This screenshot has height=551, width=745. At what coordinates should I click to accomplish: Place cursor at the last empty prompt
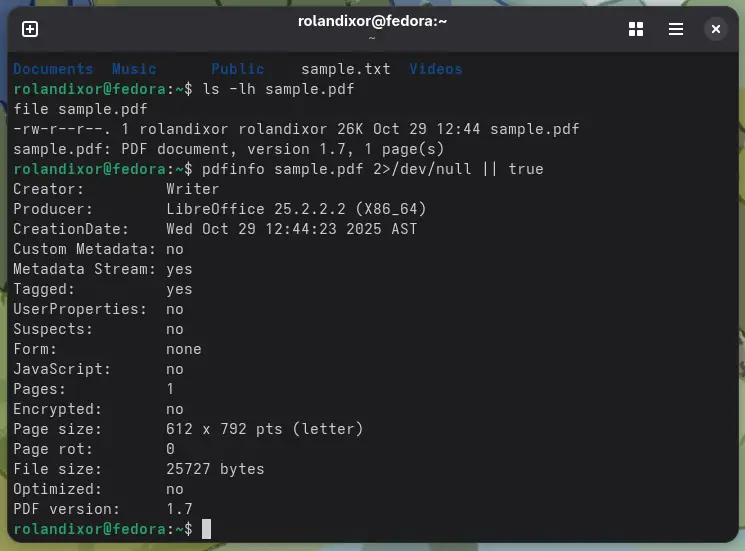pyautogui.click(x=206, y=528)
